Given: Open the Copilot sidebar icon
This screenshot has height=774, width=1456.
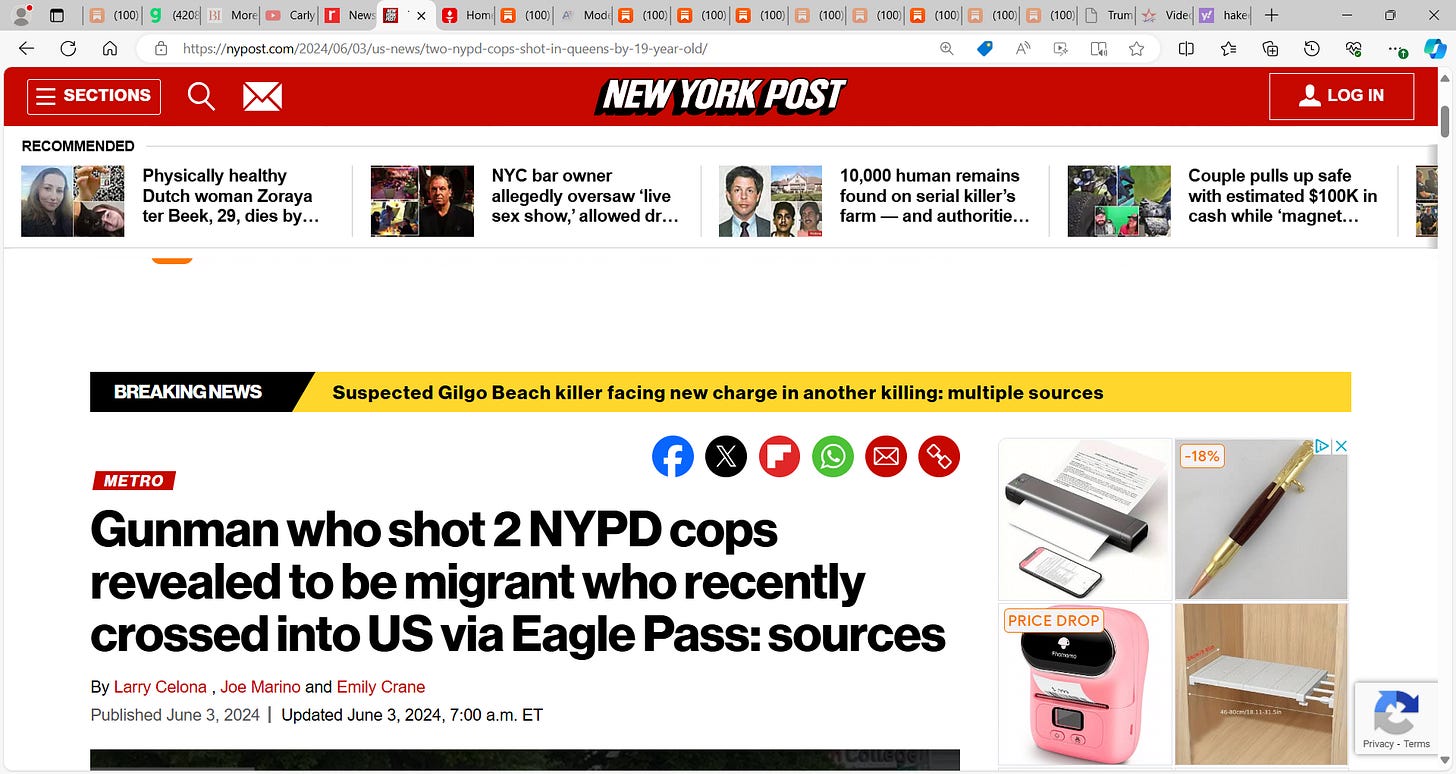Looking at the screenshot, I should (1435, 48).
